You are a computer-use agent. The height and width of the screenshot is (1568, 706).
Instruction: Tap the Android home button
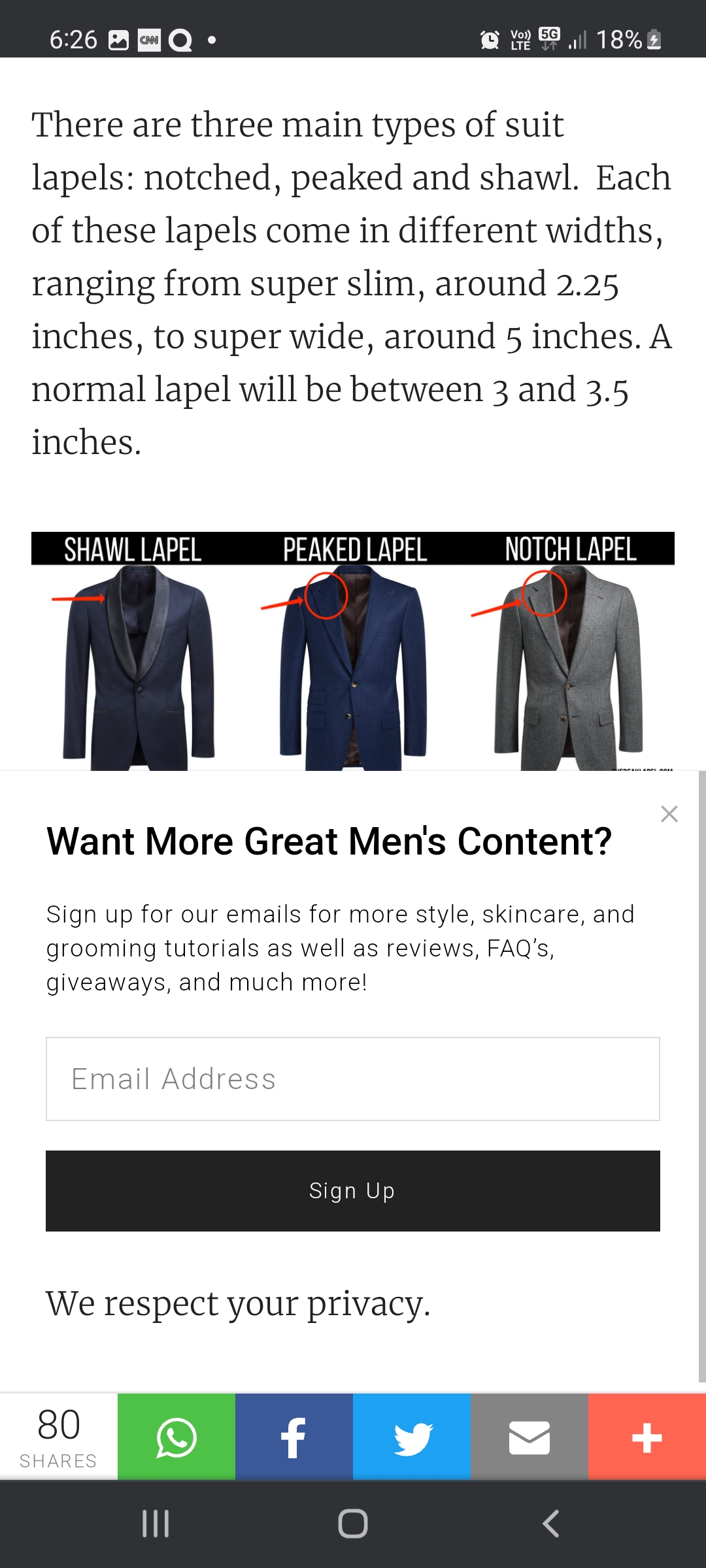353,1524
